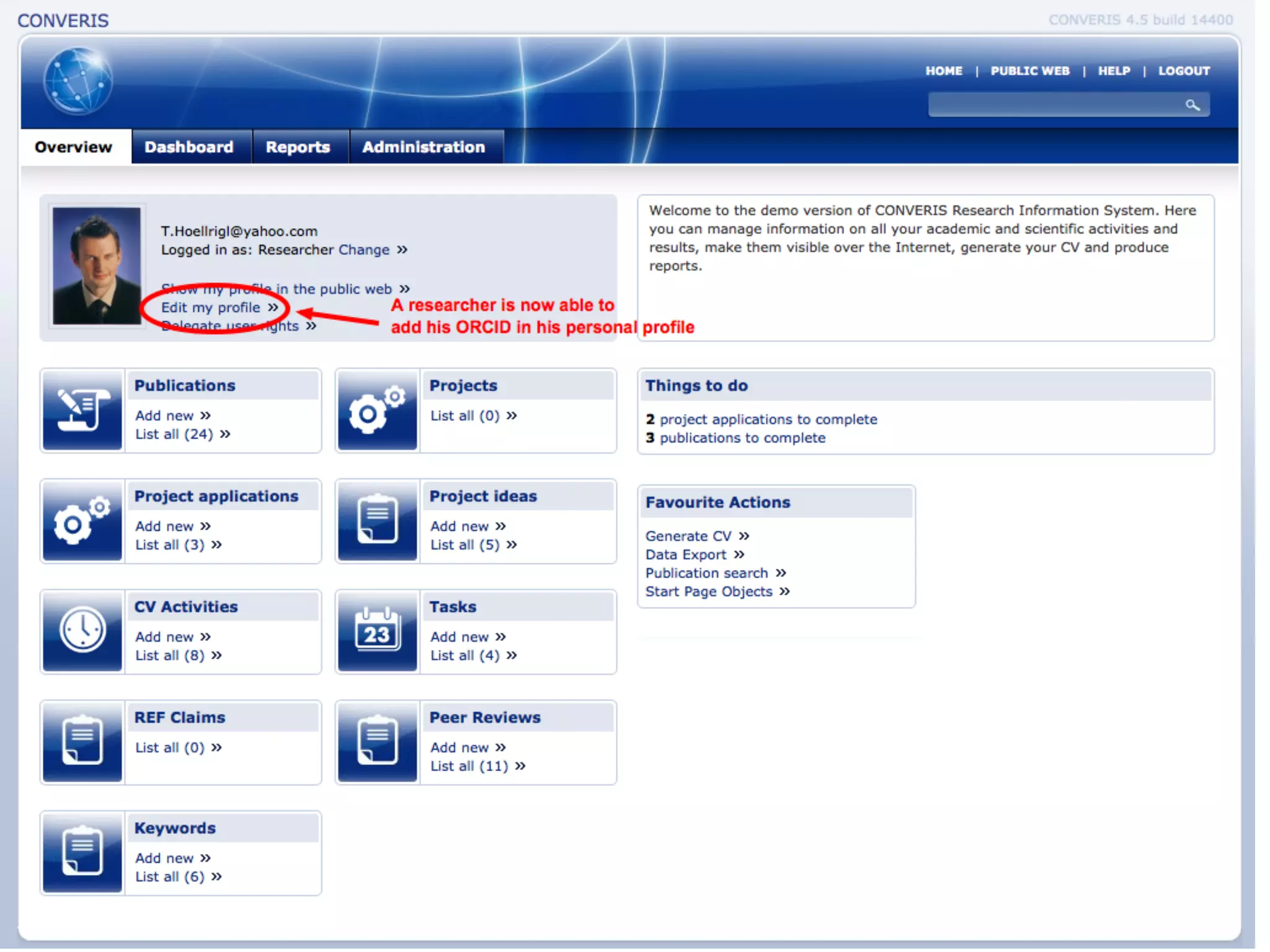Open the Administration tab
1270x952 pixels.
point(424,148)
